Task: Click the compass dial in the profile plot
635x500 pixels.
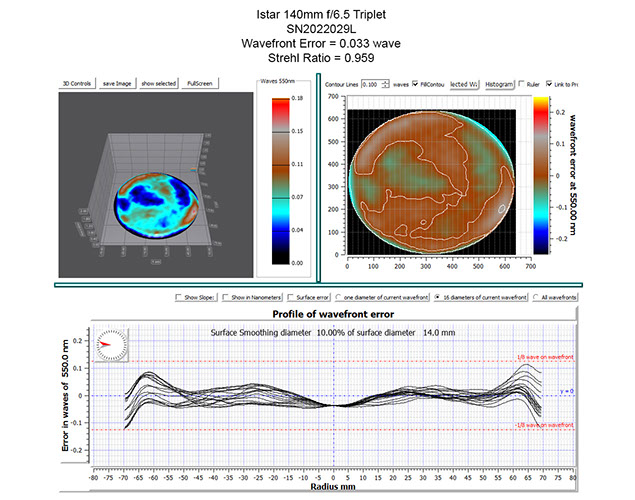Action: [x=115, y=343]
